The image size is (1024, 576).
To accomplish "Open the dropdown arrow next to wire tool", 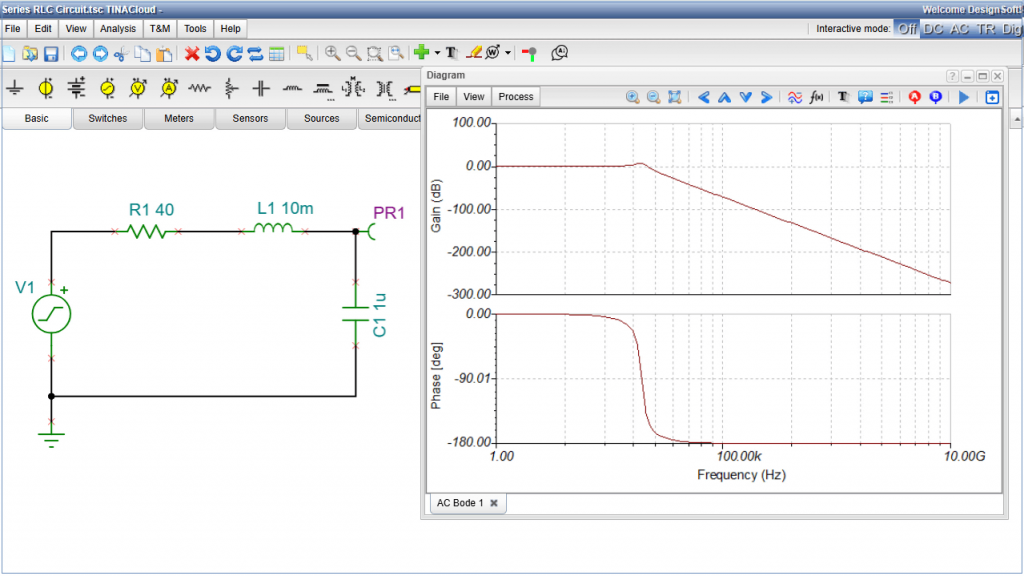I will [x=508, y=53].
